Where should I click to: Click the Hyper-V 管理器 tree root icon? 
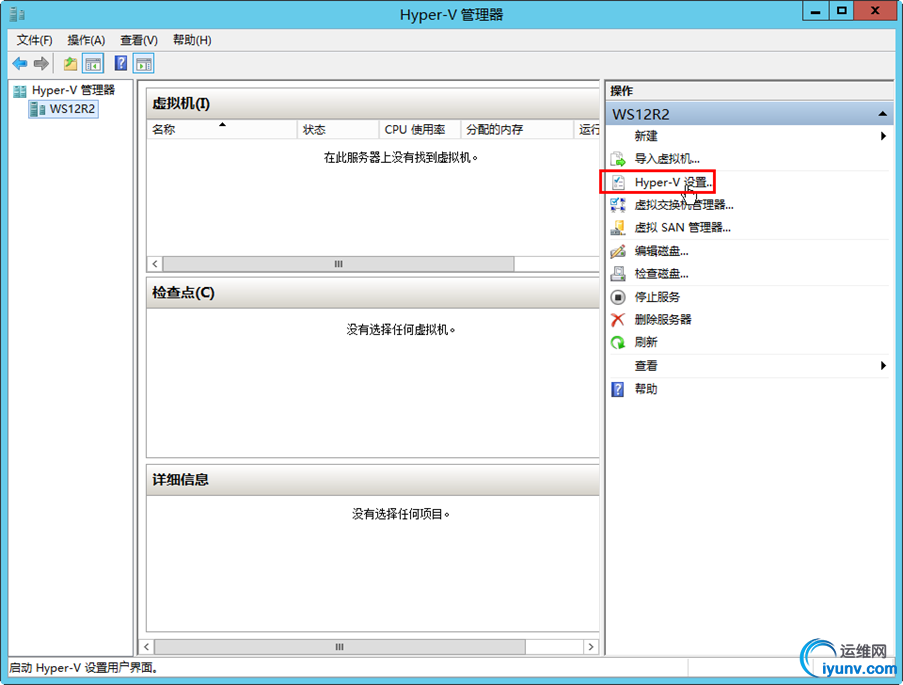(20, 90)
